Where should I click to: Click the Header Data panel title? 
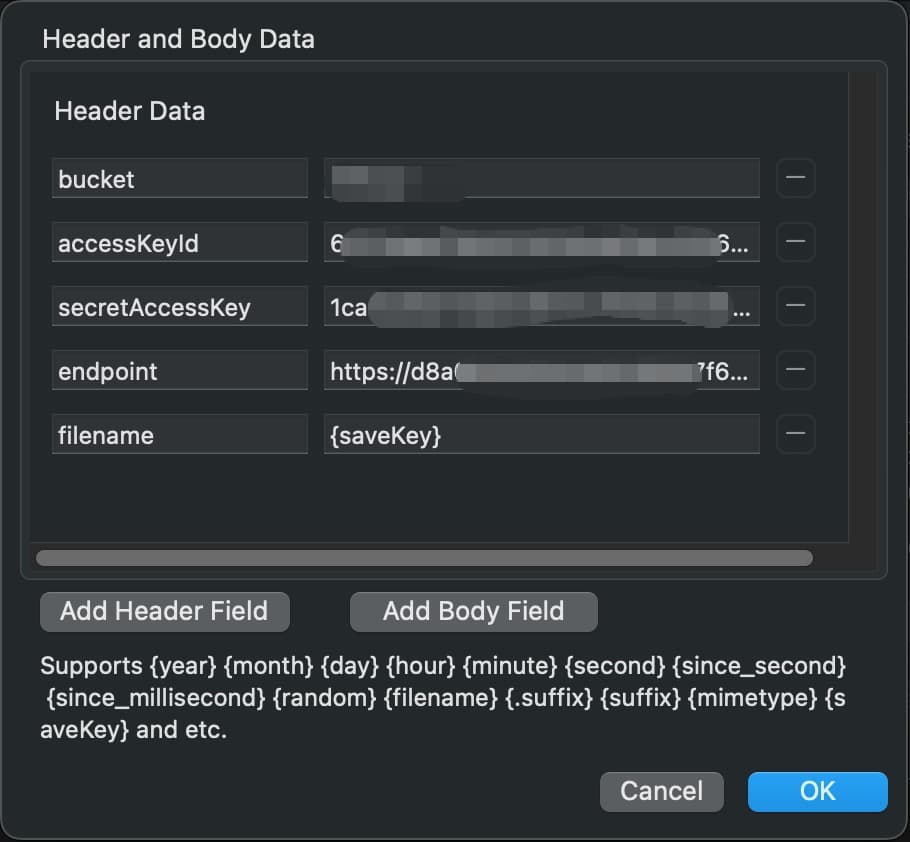(129, 111)
